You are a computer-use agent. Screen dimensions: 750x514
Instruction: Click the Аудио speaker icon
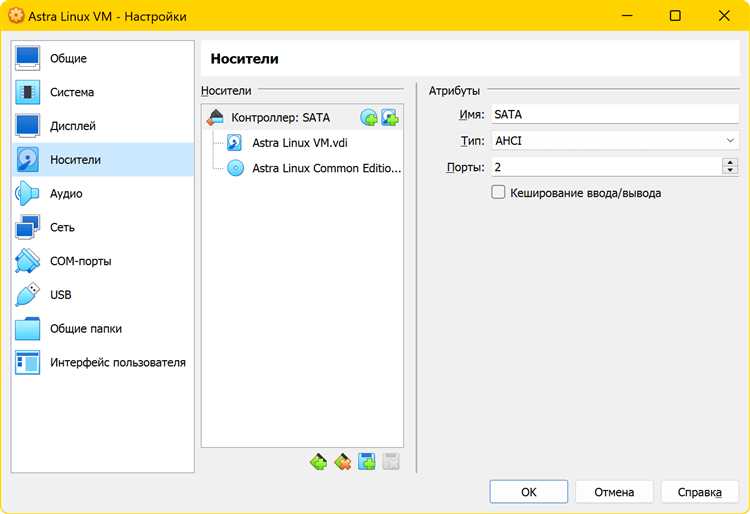point(27,194)
